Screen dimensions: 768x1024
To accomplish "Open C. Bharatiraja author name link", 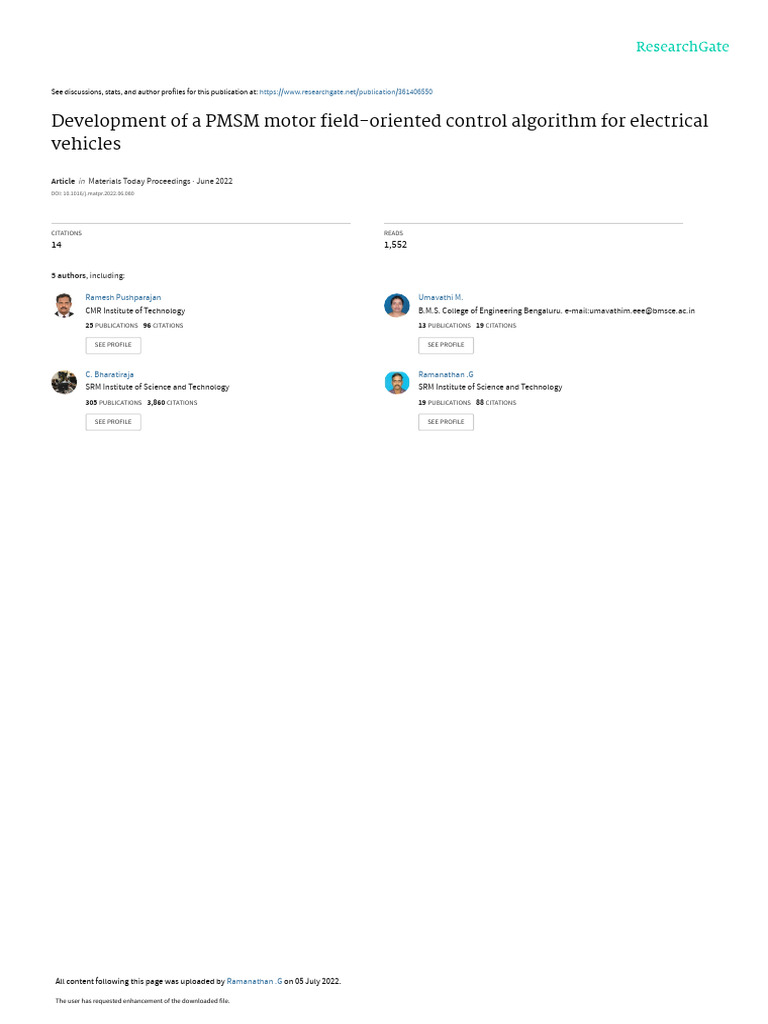I will pos(109,374).
